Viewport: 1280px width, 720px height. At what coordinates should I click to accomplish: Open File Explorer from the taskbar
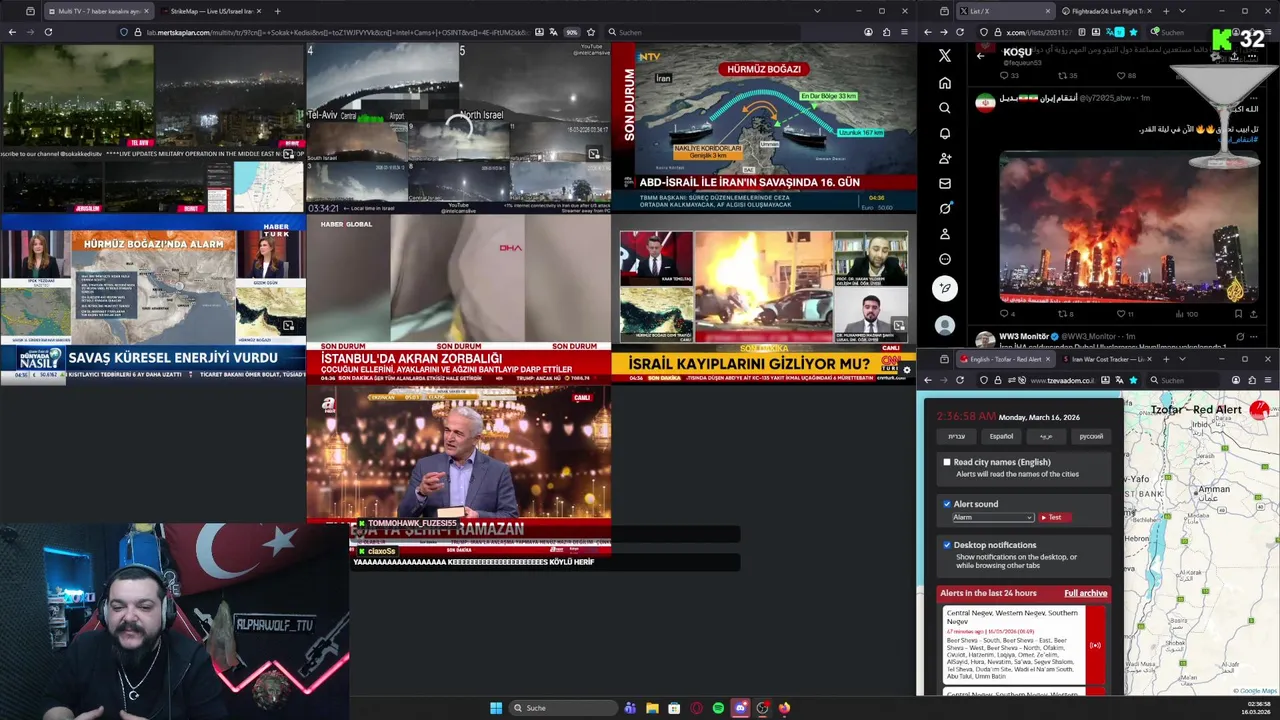(652, 708)
